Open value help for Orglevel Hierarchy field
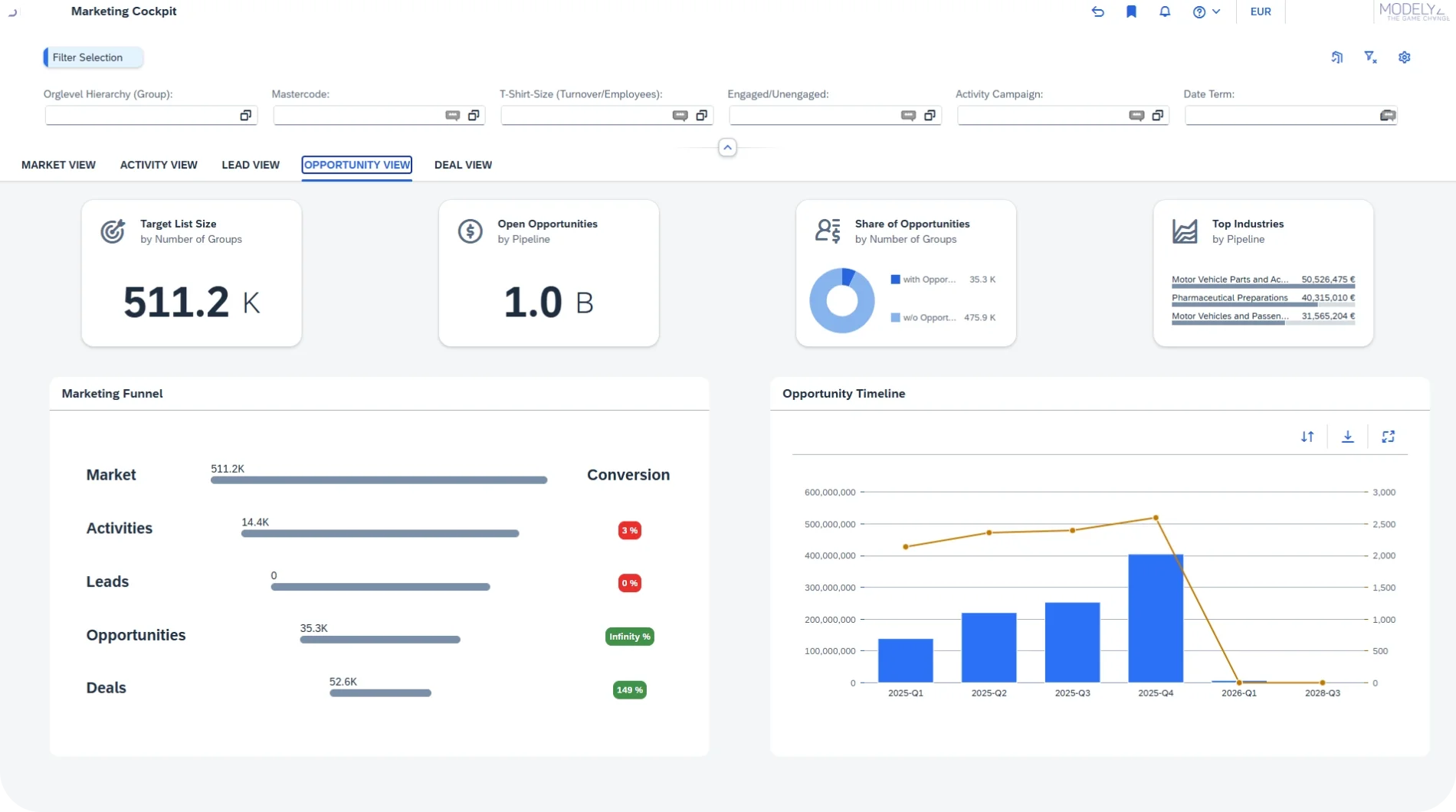Screen dimensions: 1456x812 coord(245,116)
